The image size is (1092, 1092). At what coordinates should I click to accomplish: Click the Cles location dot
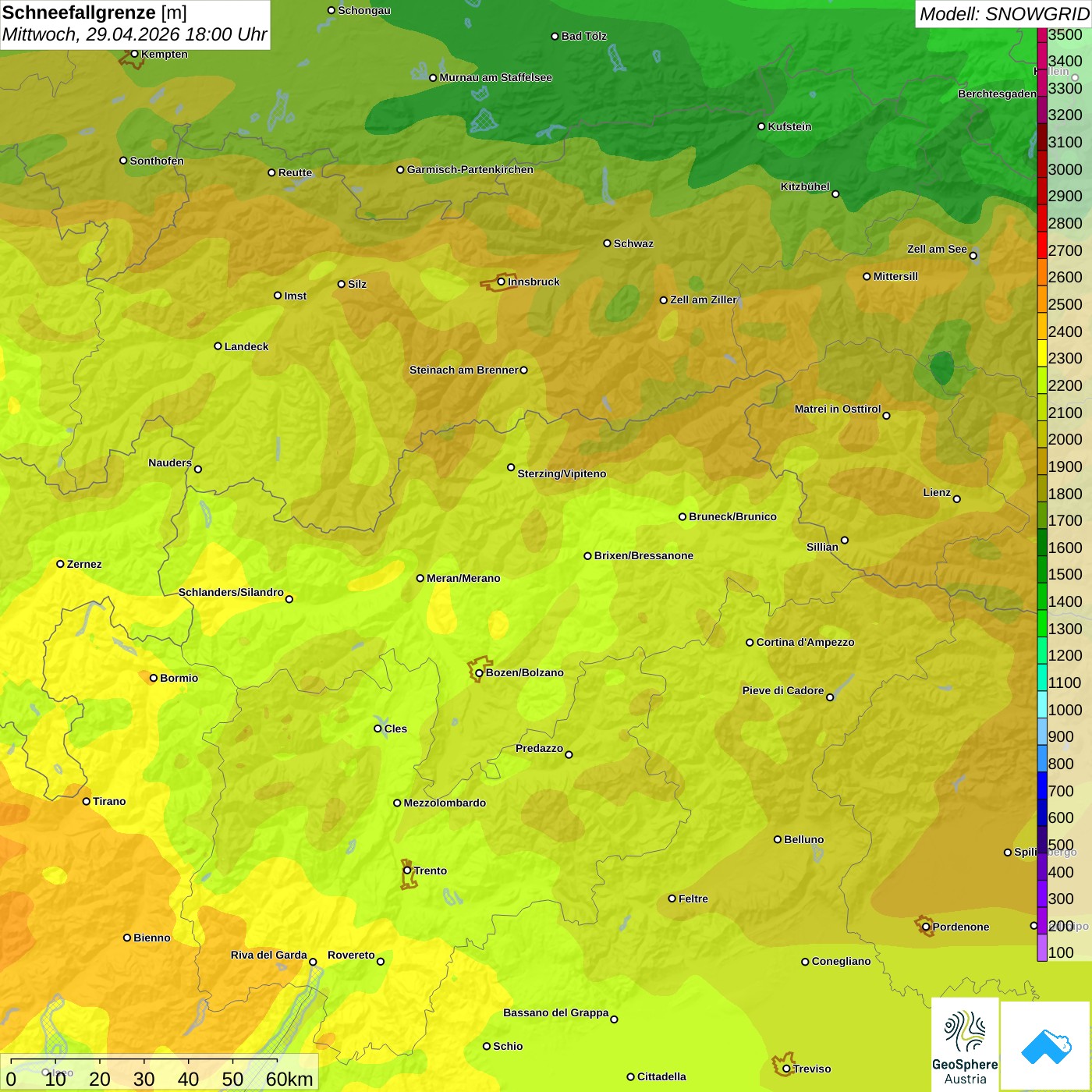pos(378,729)
